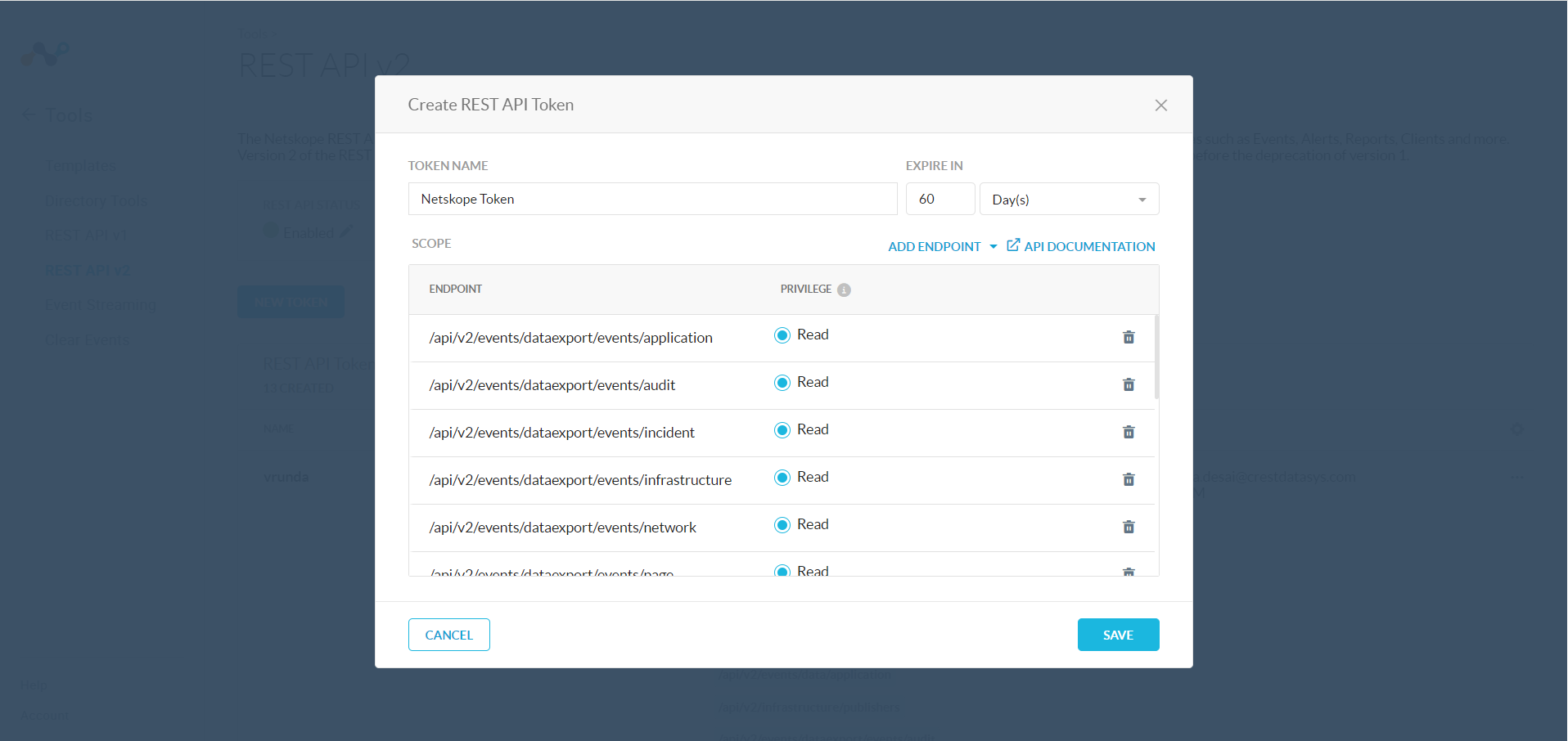The width and height of the screenshot is (1568, 741).
Task: Close the Create REST API Token dialog
Action: pyautogui.click(x=1160, y=105)
